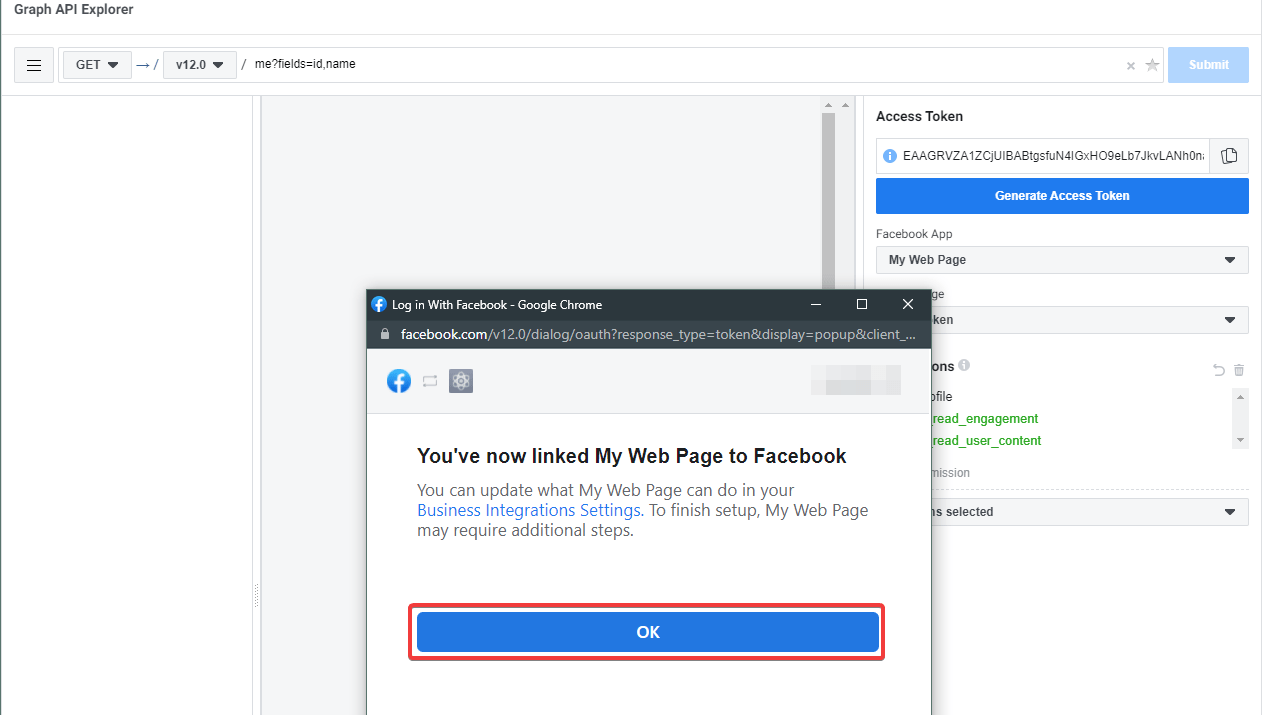Click the blurred user profile in popup
Image resolution: width=1262 pixels, height=715 pixels.
pyautogui.click(x=855, y=381)
